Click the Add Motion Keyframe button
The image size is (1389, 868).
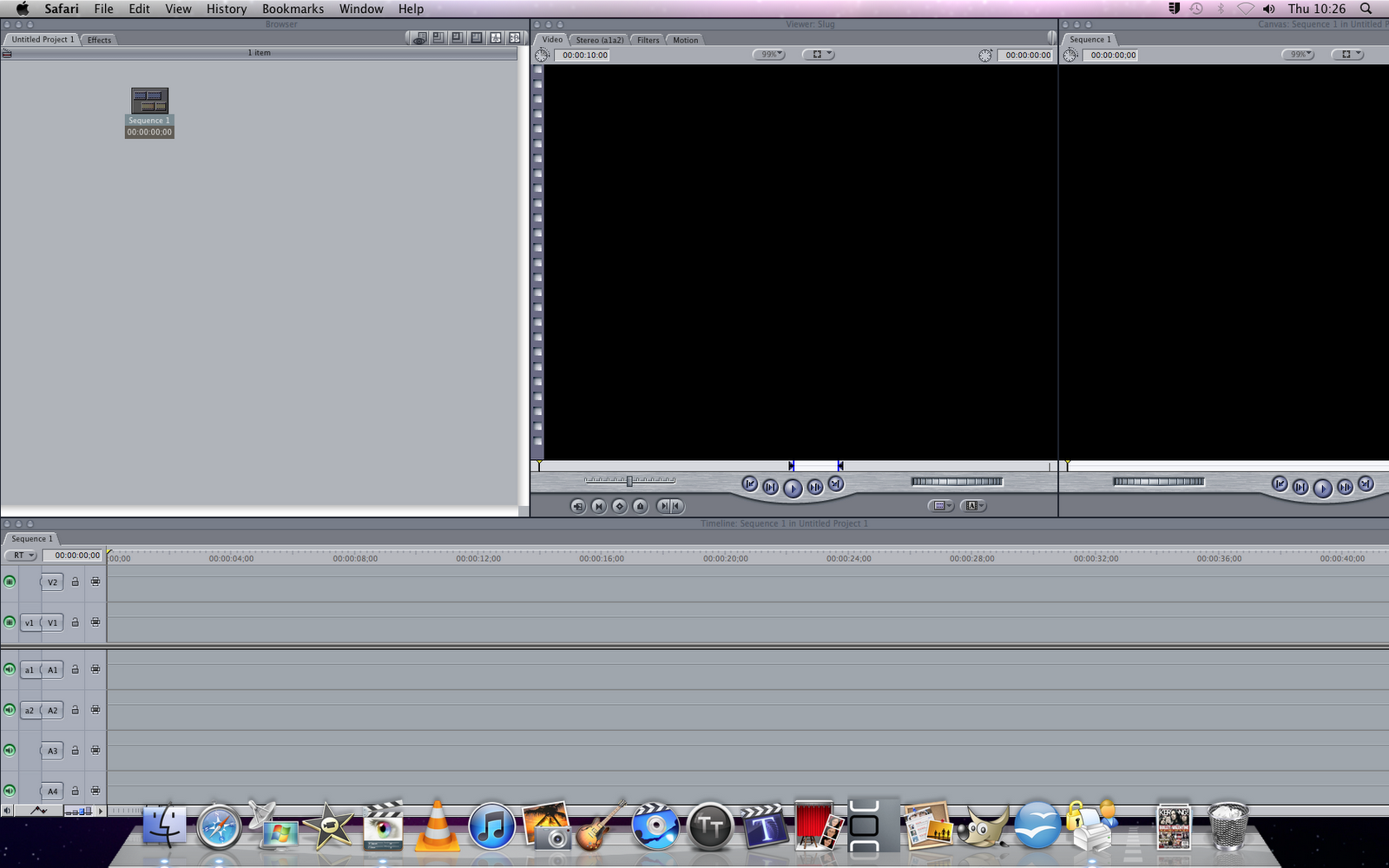[x=620, y=506]
